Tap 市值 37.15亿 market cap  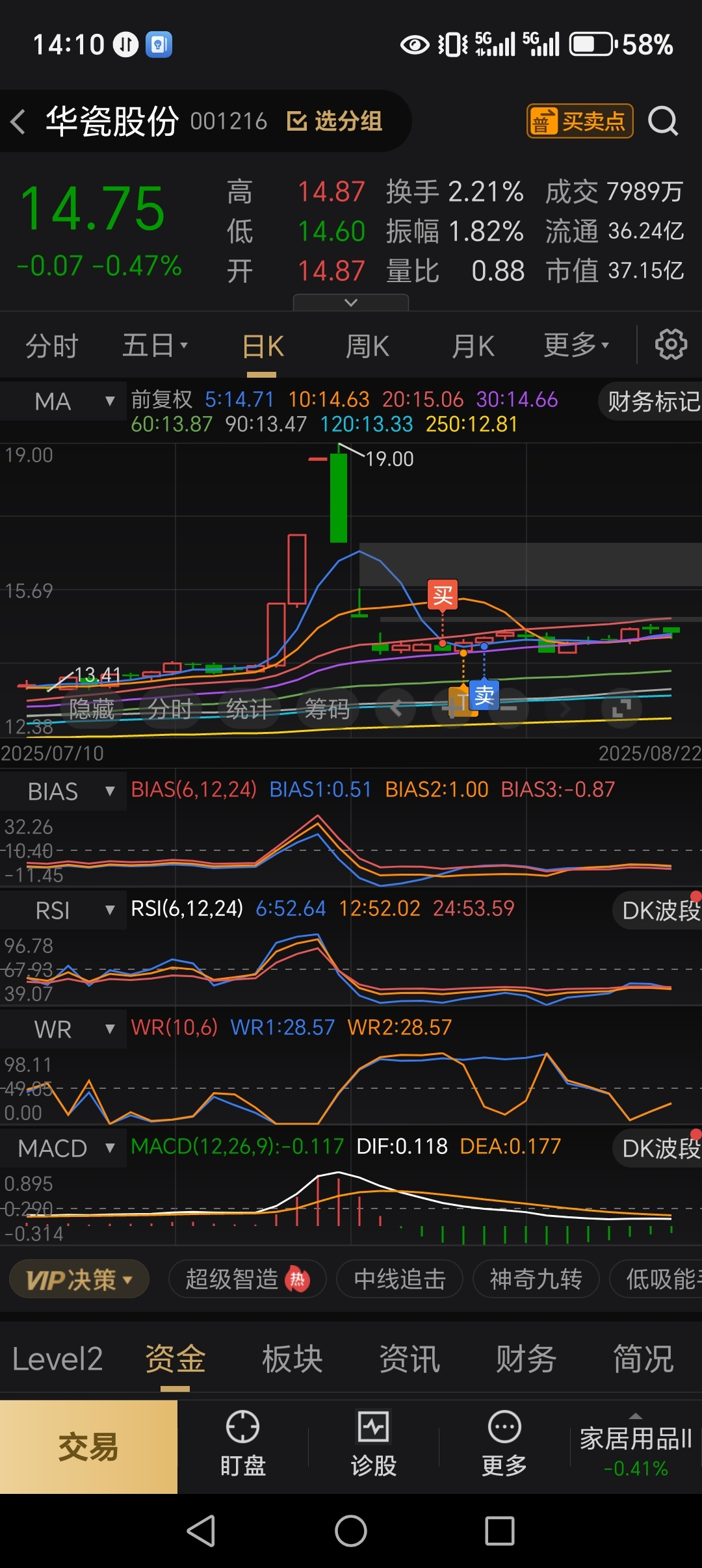pyautogui.click(x=615, y=271)
